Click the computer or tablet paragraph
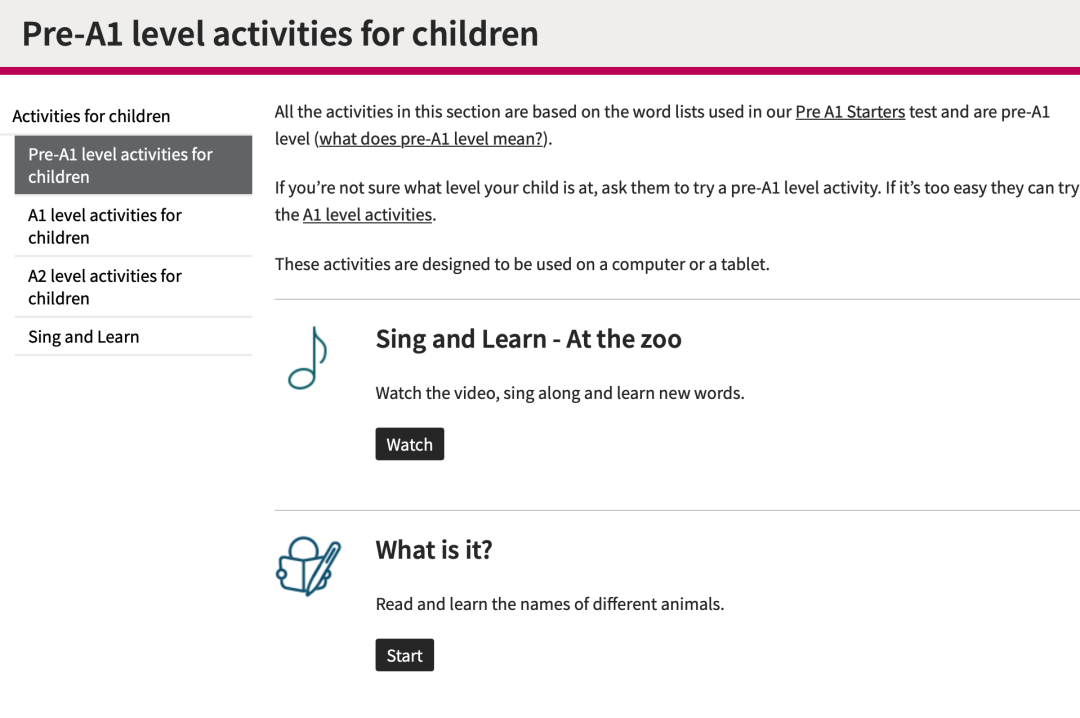1080x718 pixels. (x=522, y=264)
